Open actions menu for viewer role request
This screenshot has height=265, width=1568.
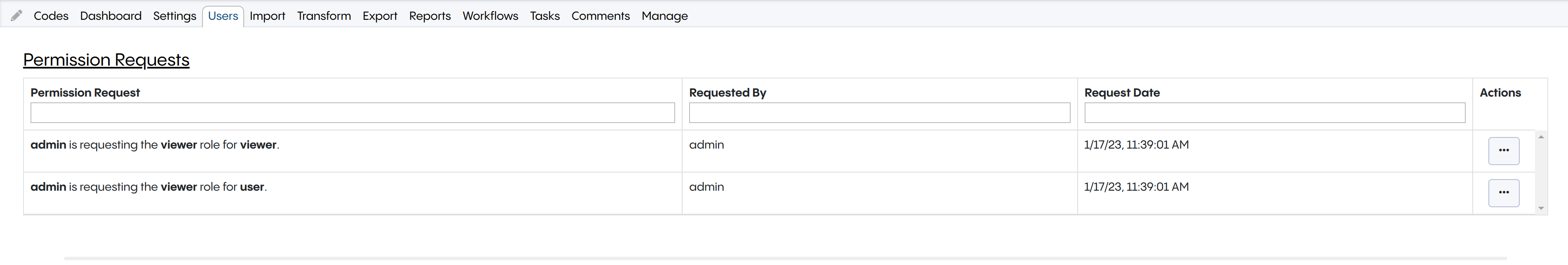(1504, 151)
